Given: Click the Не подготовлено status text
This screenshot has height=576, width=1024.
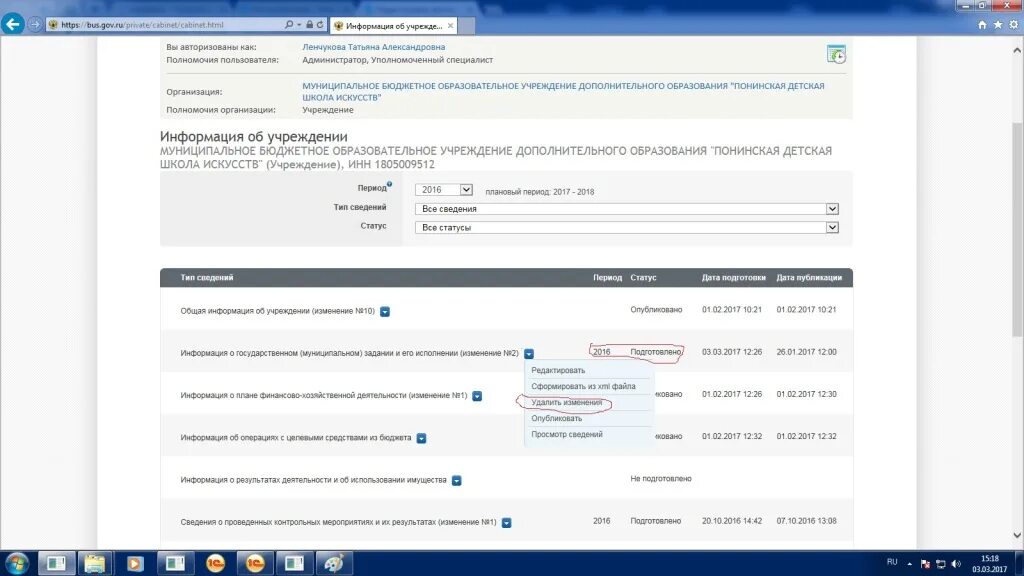Looking at the screenshot, I should tap(661, 479).
